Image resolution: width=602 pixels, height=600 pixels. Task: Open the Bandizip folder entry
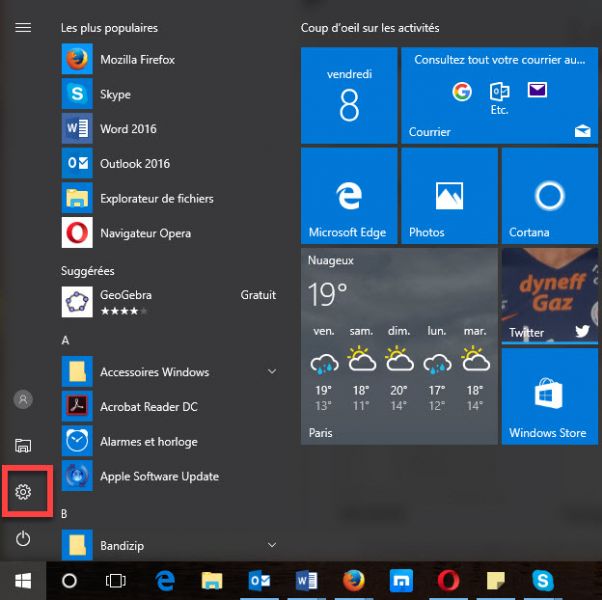[169, 545]
